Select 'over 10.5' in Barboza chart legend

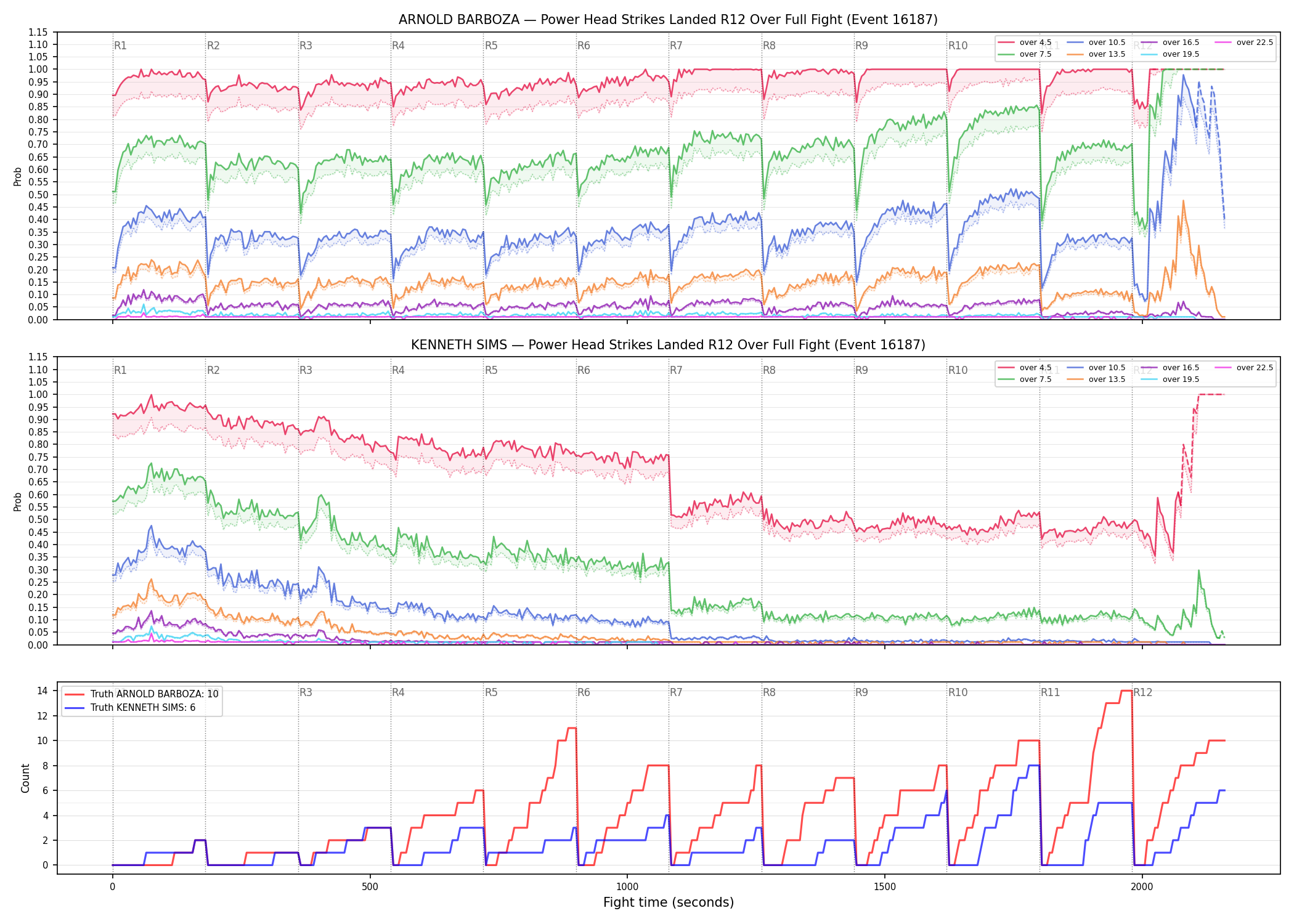[1097, 43]
